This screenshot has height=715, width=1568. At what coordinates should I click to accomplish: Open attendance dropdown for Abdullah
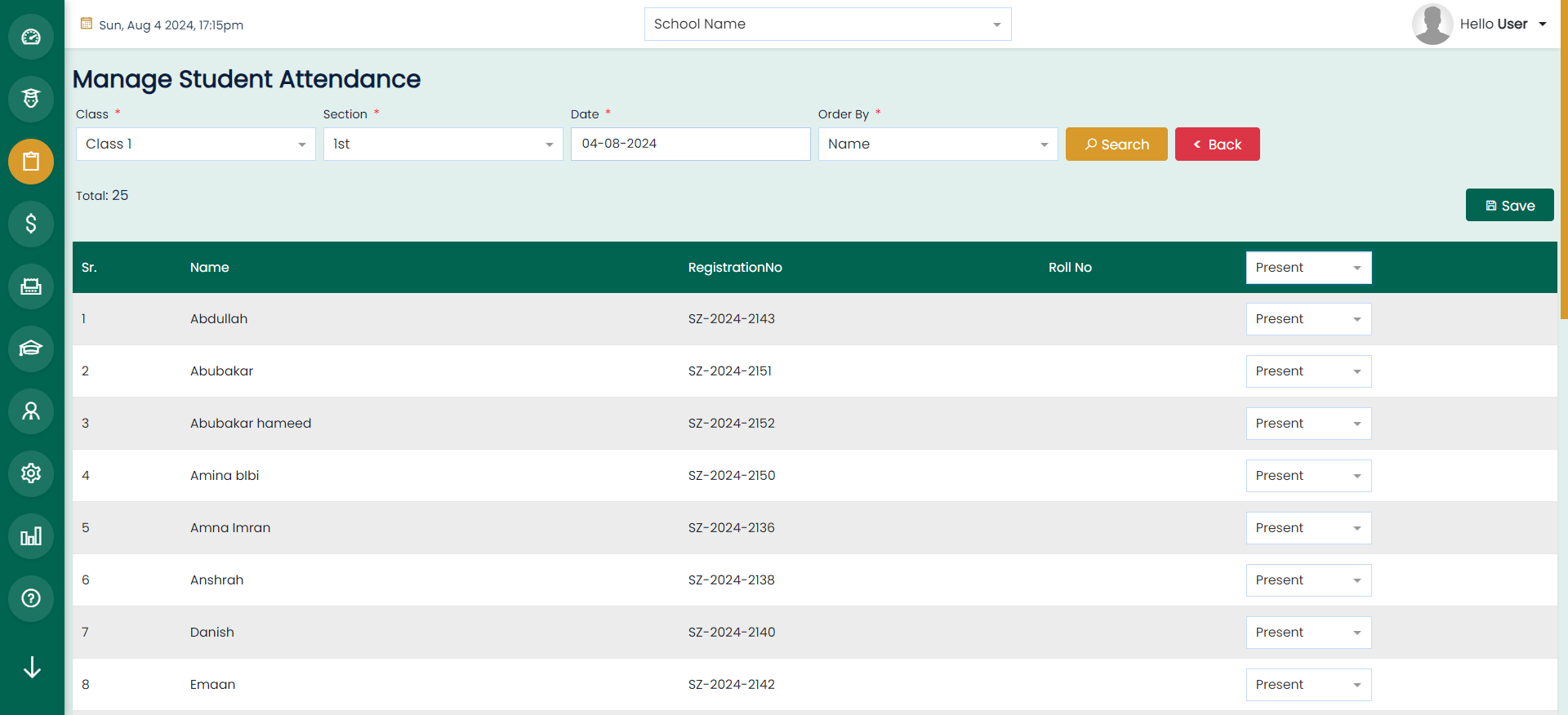pyautogui.click(x=1308, y=319)
